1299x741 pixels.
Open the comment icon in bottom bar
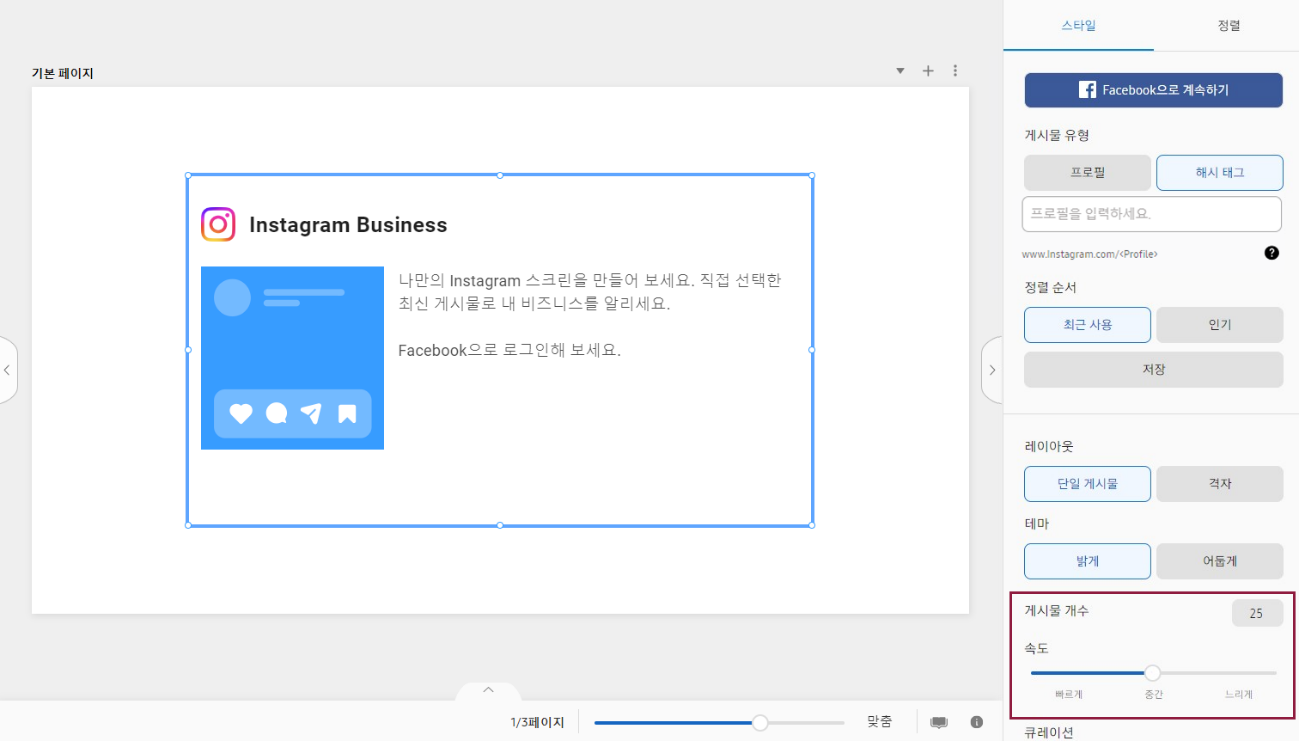[939, 722]
